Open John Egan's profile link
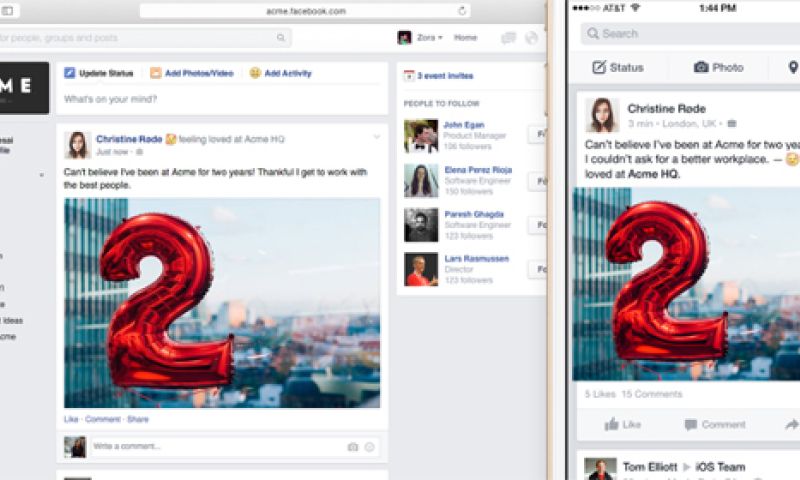 tap(464, 125)
